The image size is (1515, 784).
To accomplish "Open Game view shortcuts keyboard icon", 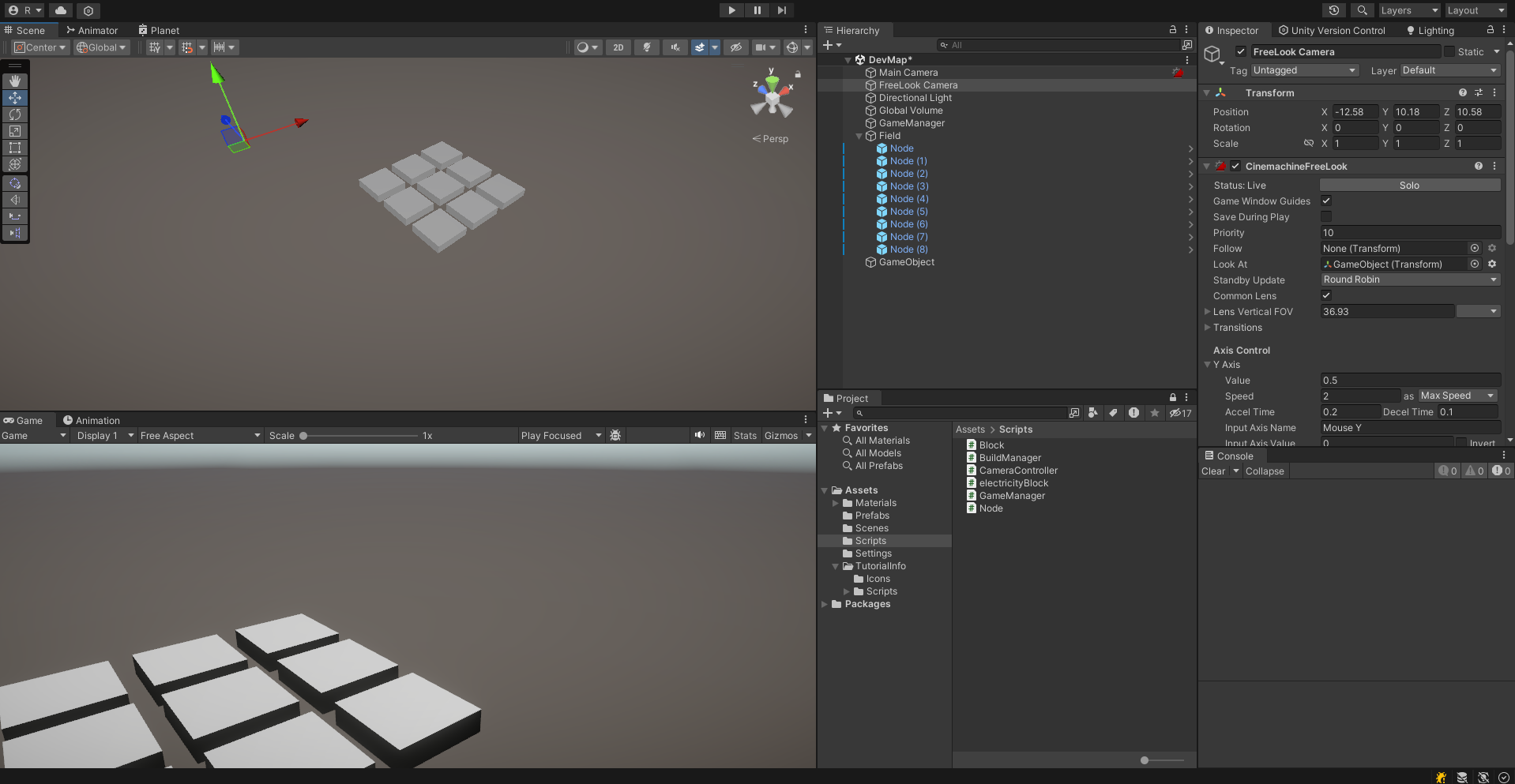I will pyautogui.click(x=720, y=435).
